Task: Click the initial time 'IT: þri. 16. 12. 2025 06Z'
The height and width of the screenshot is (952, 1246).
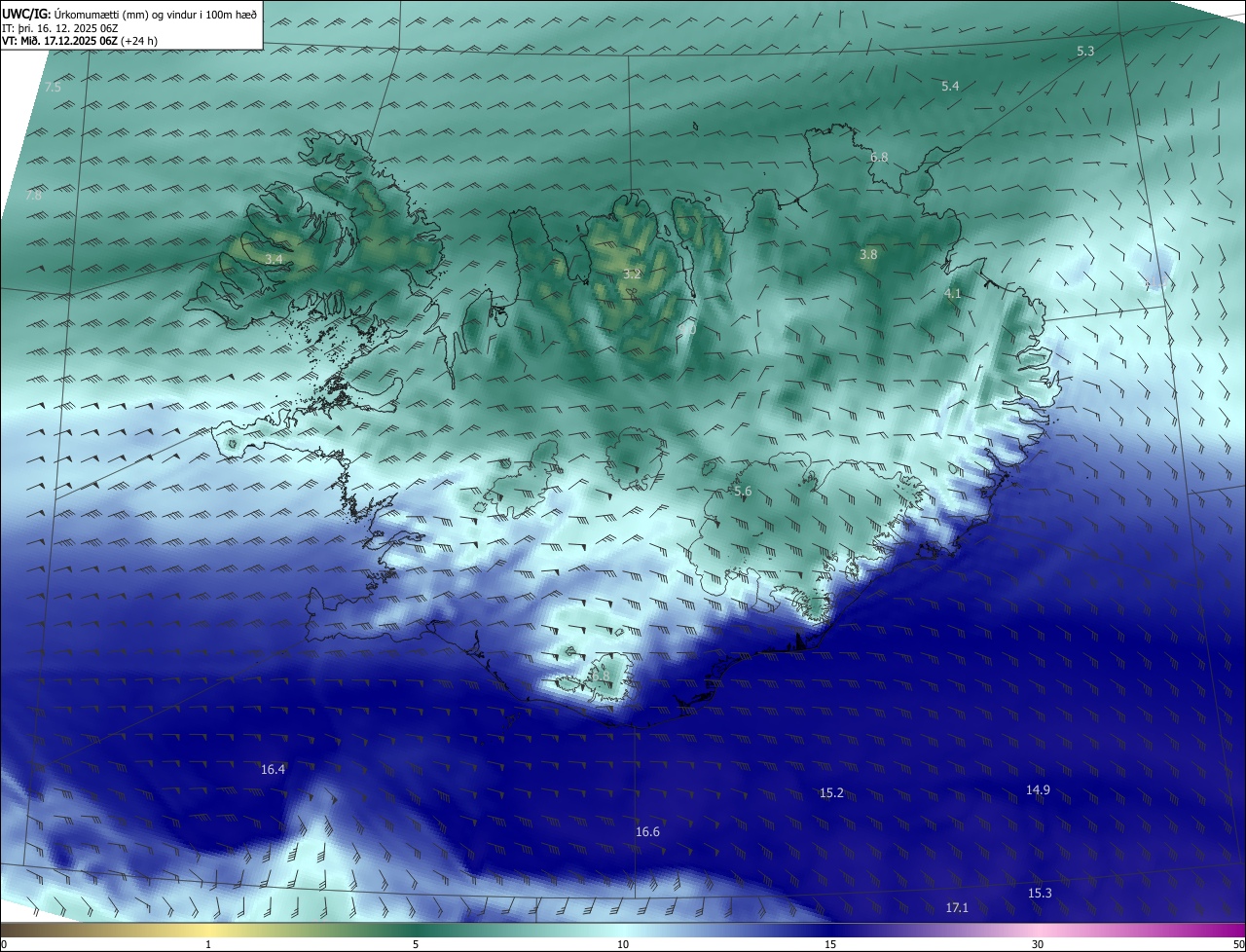Action: click(x=61, y=27)
